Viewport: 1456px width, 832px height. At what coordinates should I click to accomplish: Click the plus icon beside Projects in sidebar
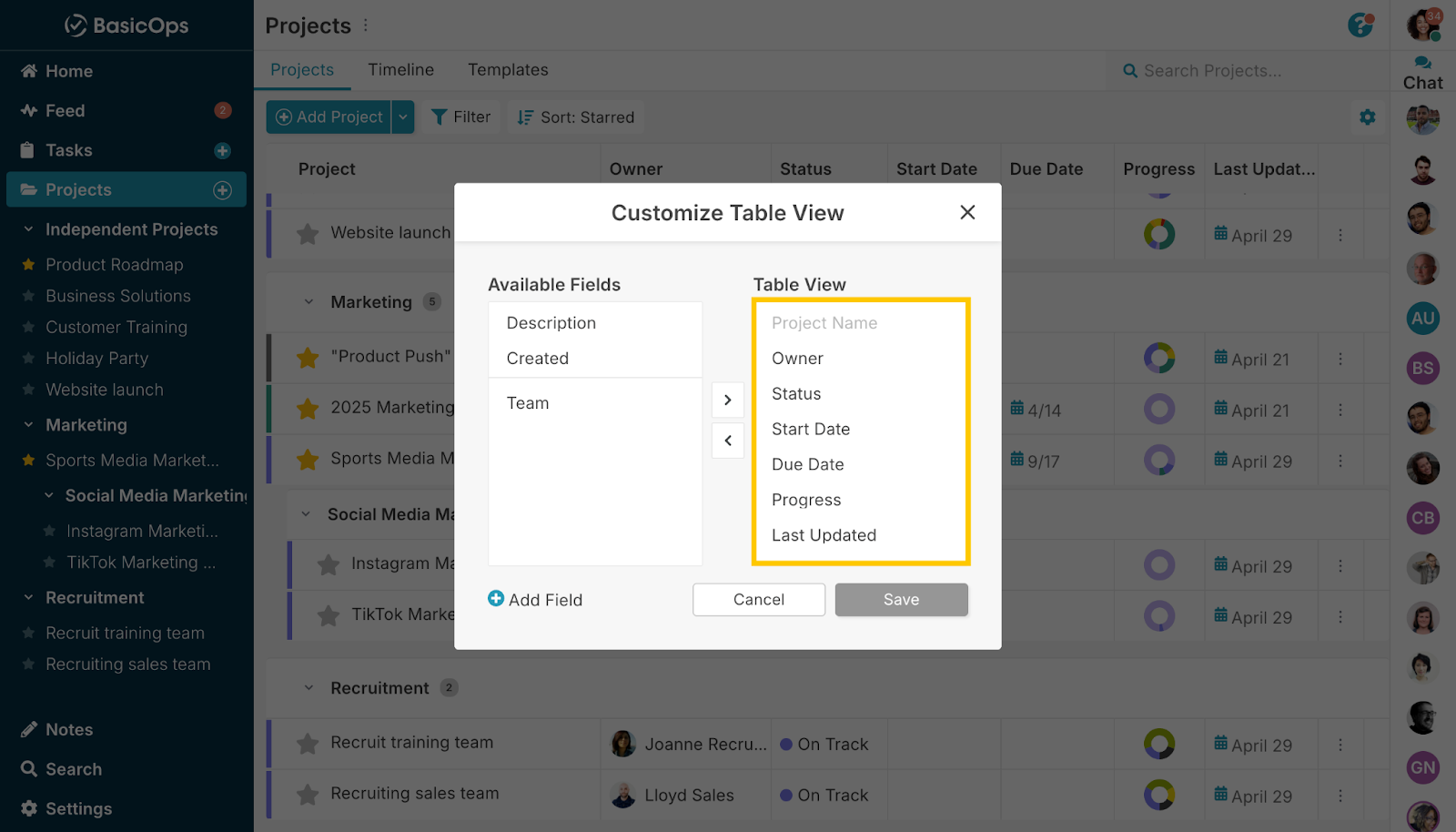tap(222, 190)
